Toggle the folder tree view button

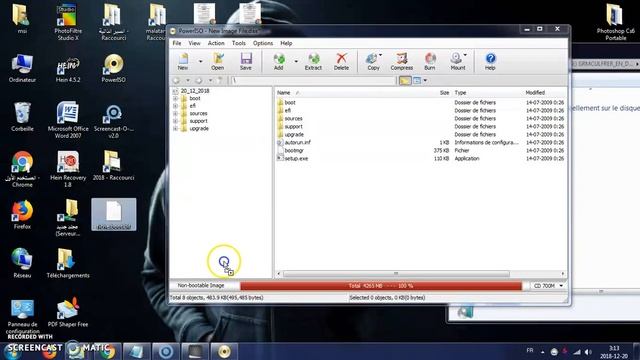coord(404,81)
